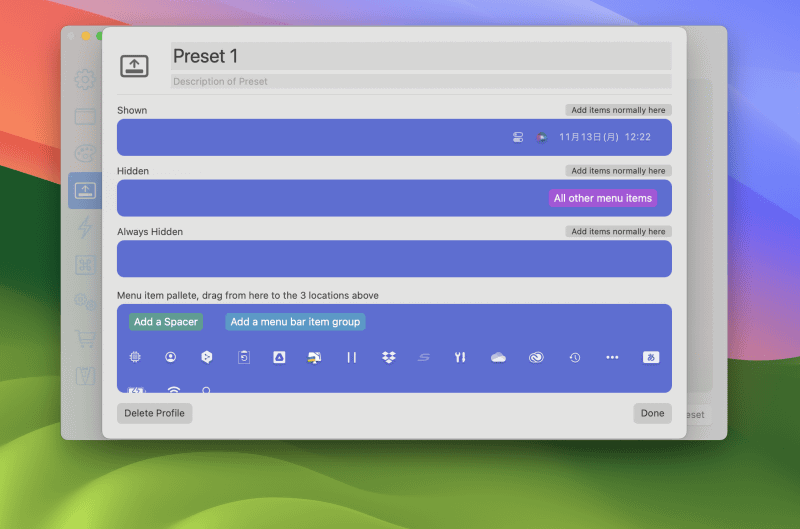The width and height of the screenshot is (800, 529).
Task: Select the Creative Cloud icon in palette
Action: 536,358
